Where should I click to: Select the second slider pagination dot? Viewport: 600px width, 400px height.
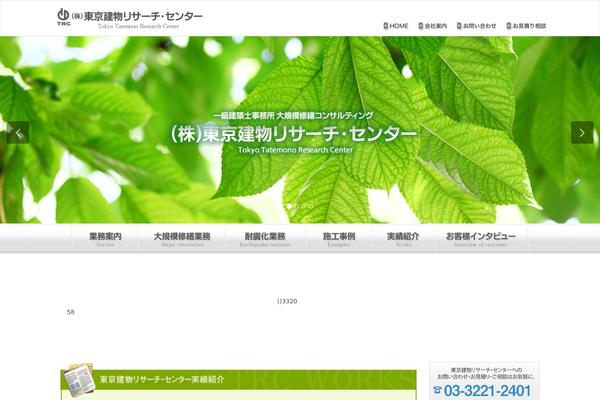click(297, 206)
